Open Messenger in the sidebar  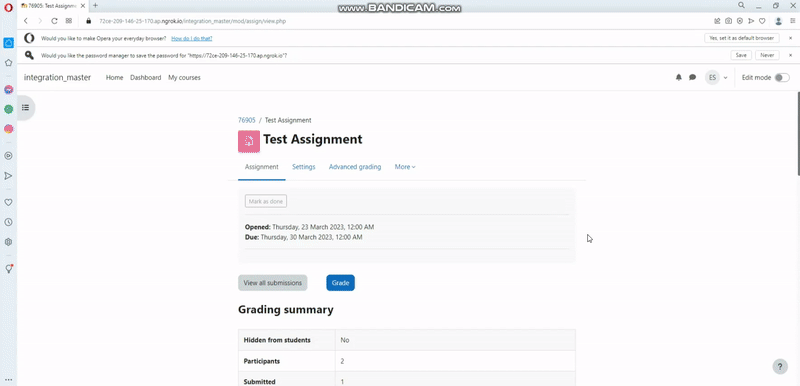point(8,90)
